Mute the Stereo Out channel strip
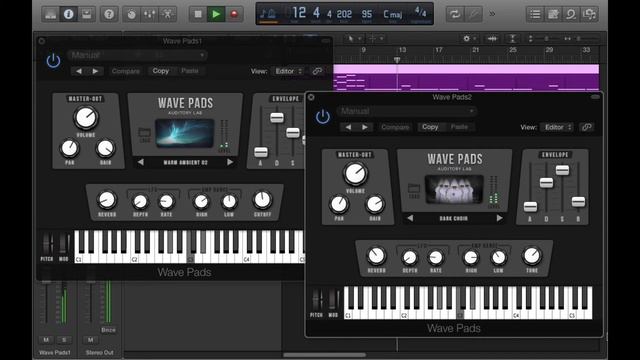 click(x=91, y=340)
